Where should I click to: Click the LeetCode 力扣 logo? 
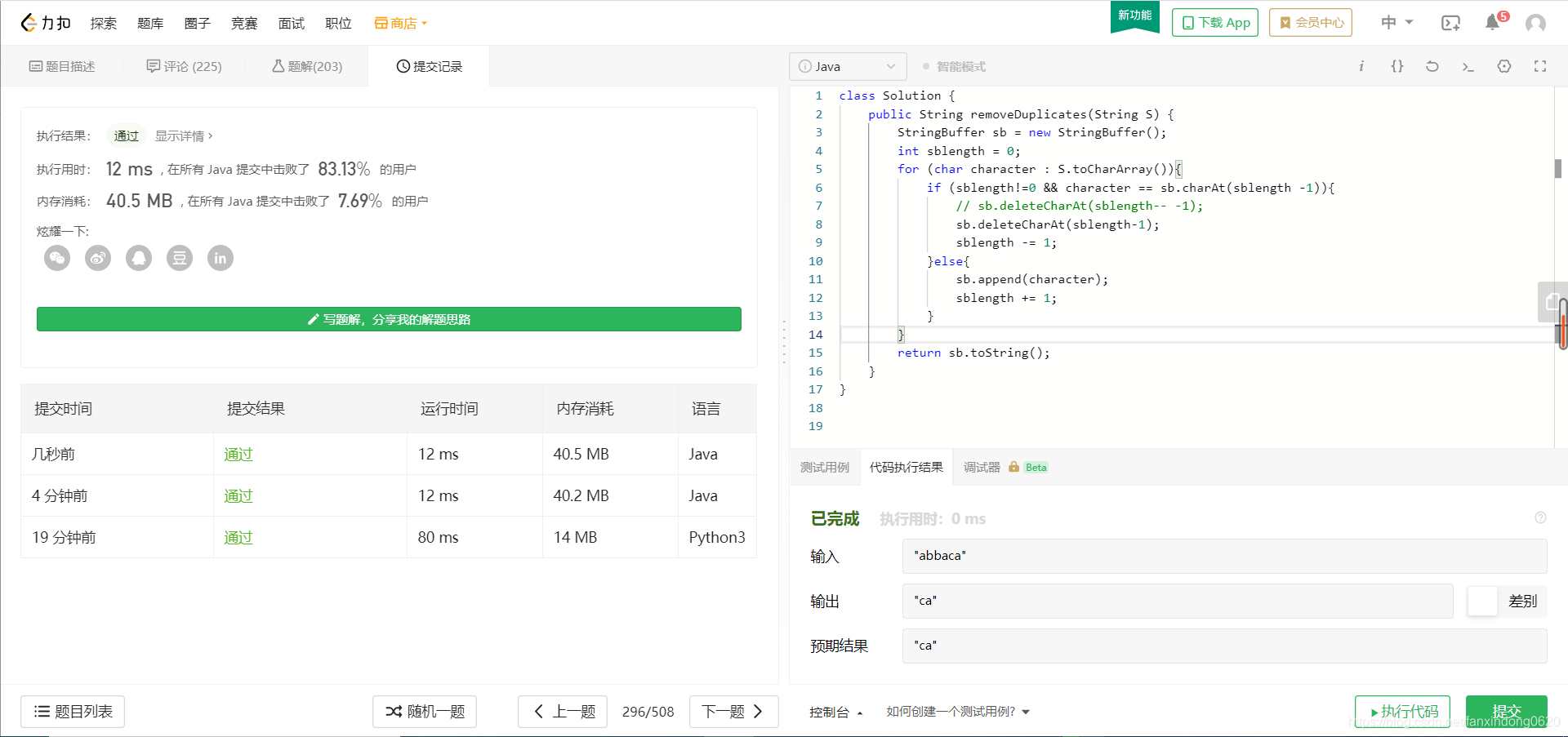coord(46,23)
